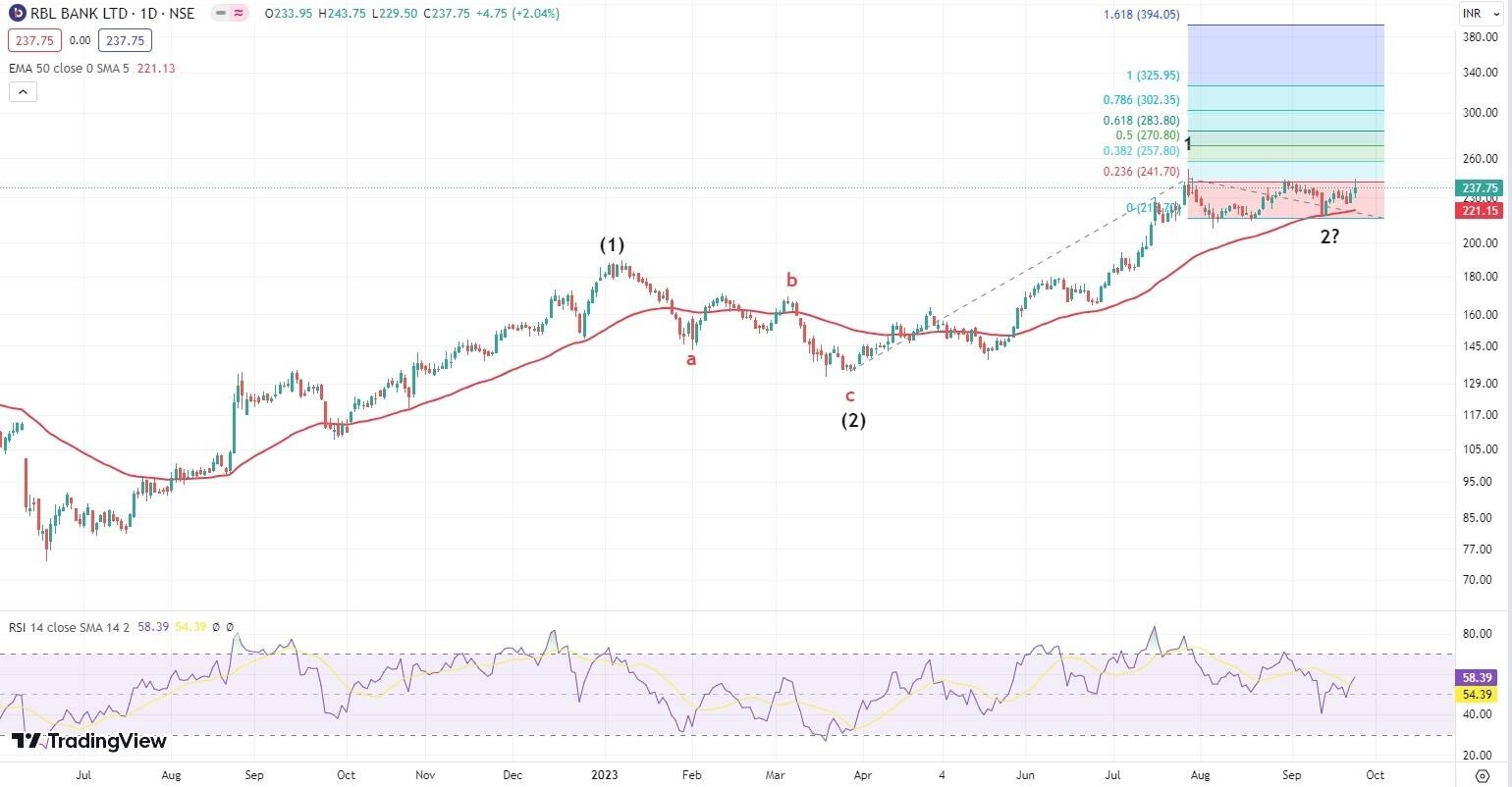Click the 145.00 price scale label
Image resolution: width=1512 pixels, height=787 pixels.
click(x=1480, y=346)
